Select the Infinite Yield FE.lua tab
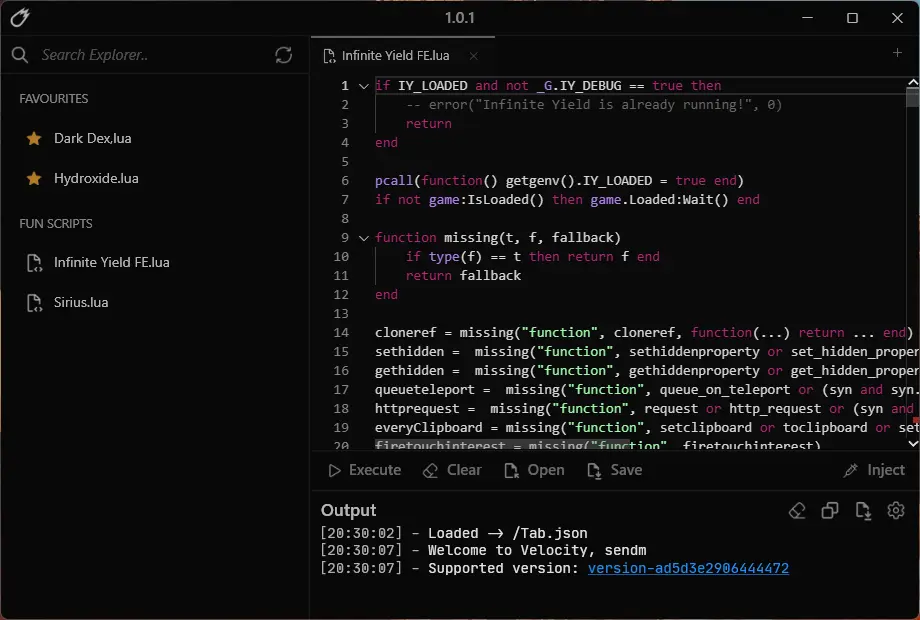 [395, 56]
